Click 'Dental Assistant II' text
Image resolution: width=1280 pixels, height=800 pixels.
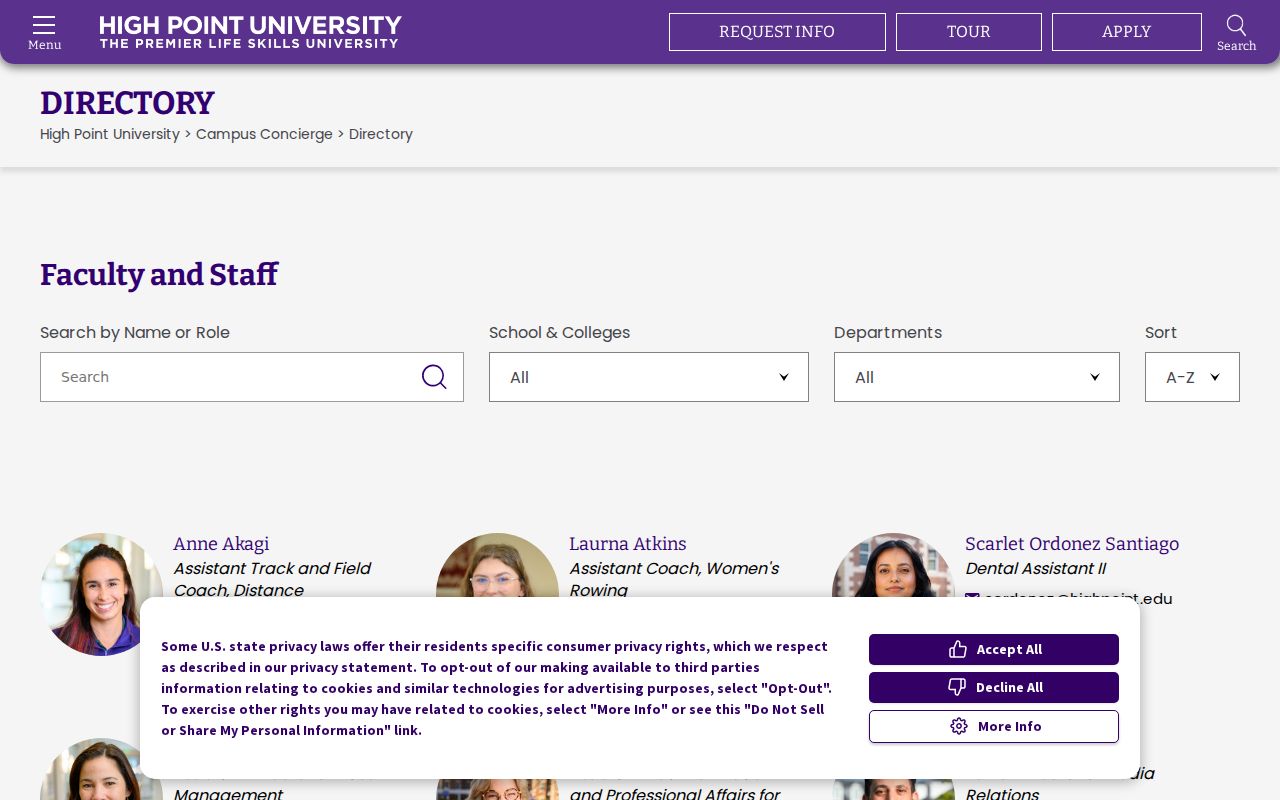[x=1035, y=568]
